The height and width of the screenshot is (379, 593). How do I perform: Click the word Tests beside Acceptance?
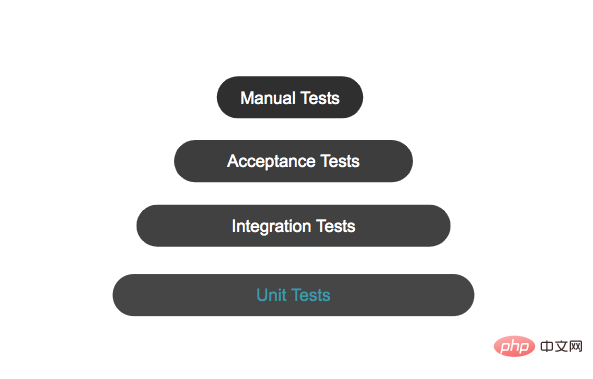point(340,161)
